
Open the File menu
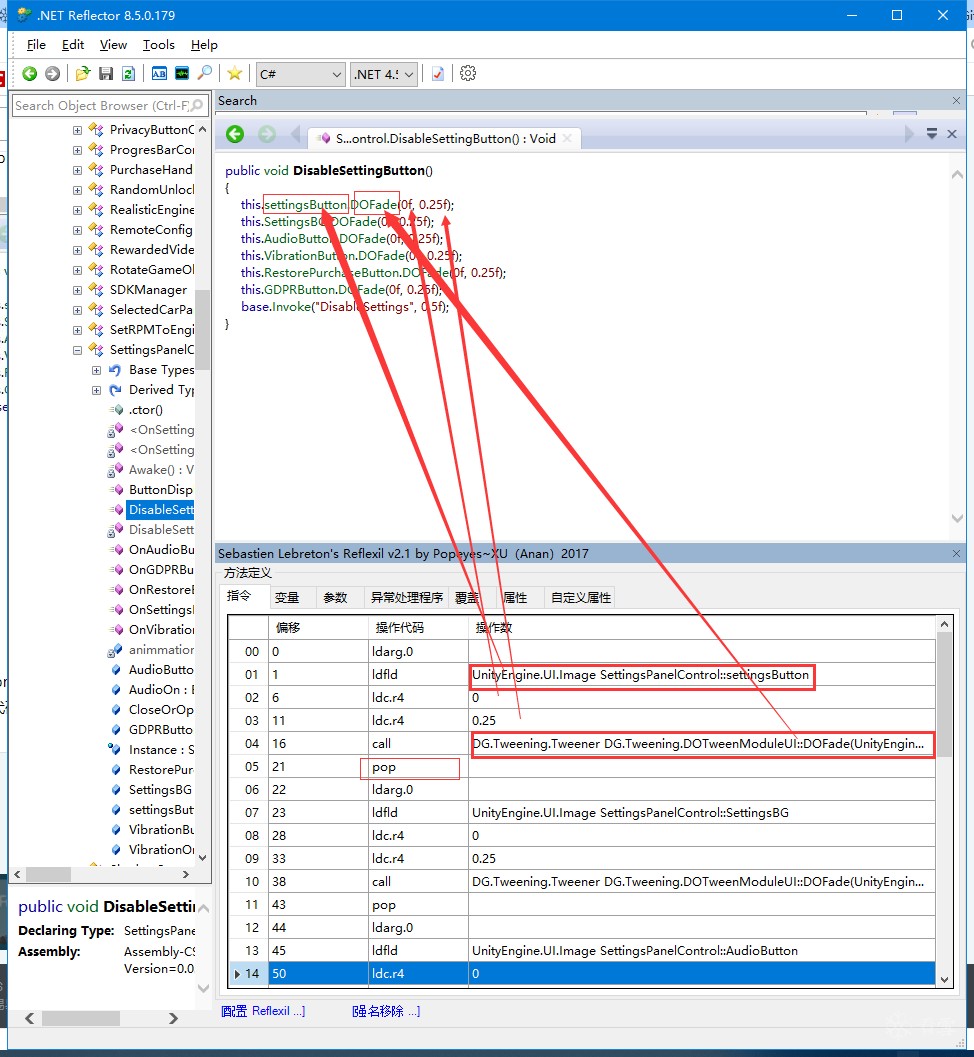[x=36, y=44]
